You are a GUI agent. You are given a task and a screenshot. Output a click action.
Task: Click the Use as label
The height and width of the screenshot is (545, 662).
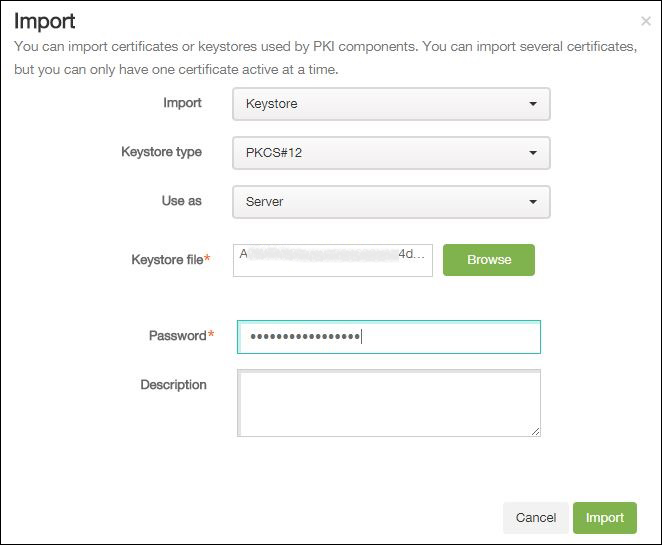pyautogui.click(x=181, y=201)
